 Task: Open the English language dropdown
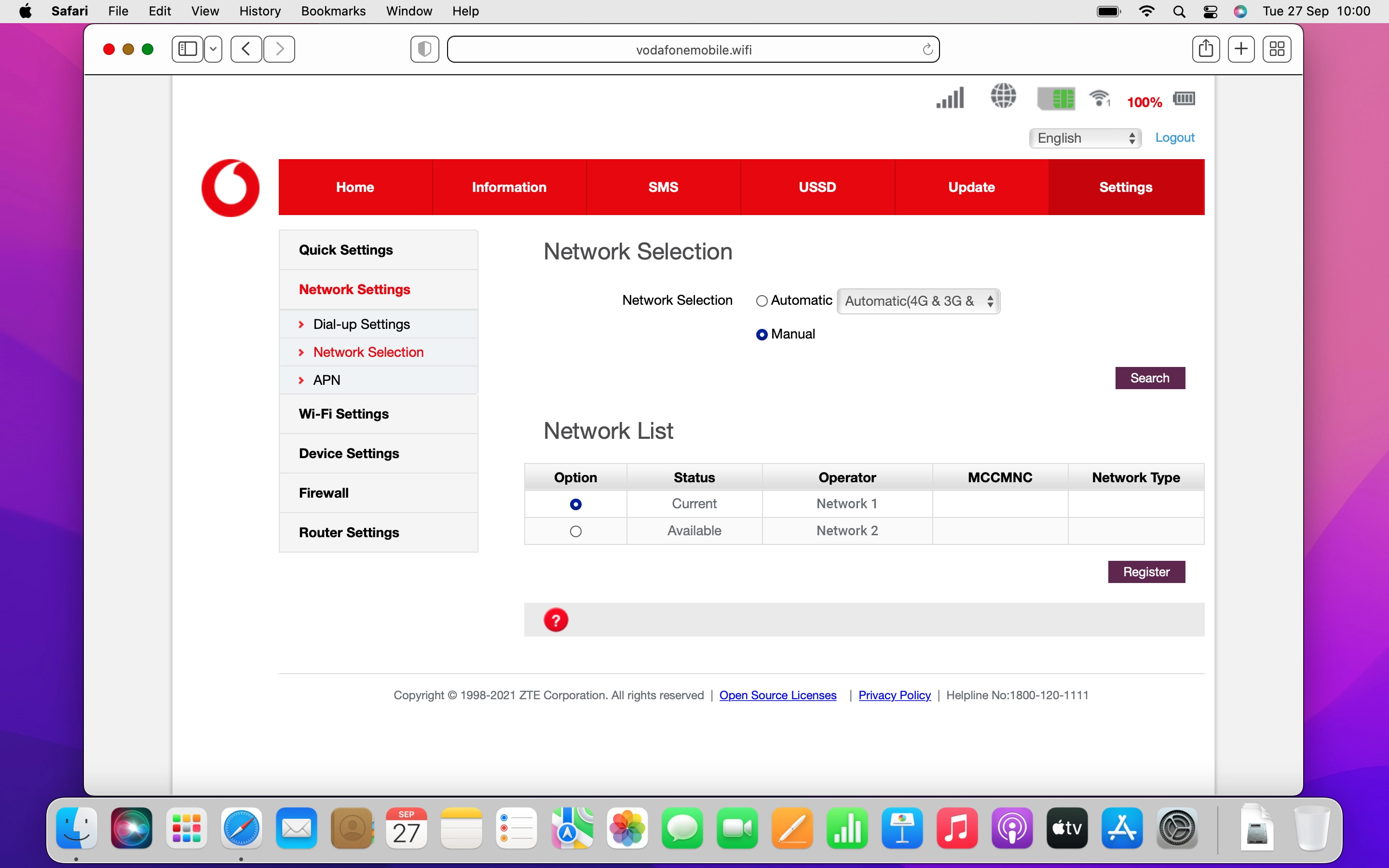click(x=1085, y=138)
